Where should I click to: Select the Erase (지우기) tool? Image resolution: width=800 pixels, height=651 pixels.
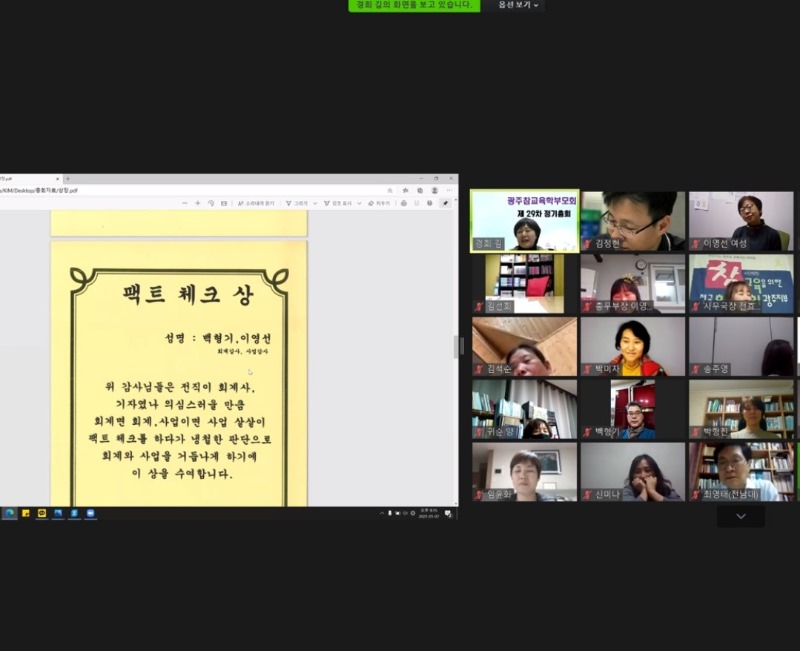coord(379,203)
